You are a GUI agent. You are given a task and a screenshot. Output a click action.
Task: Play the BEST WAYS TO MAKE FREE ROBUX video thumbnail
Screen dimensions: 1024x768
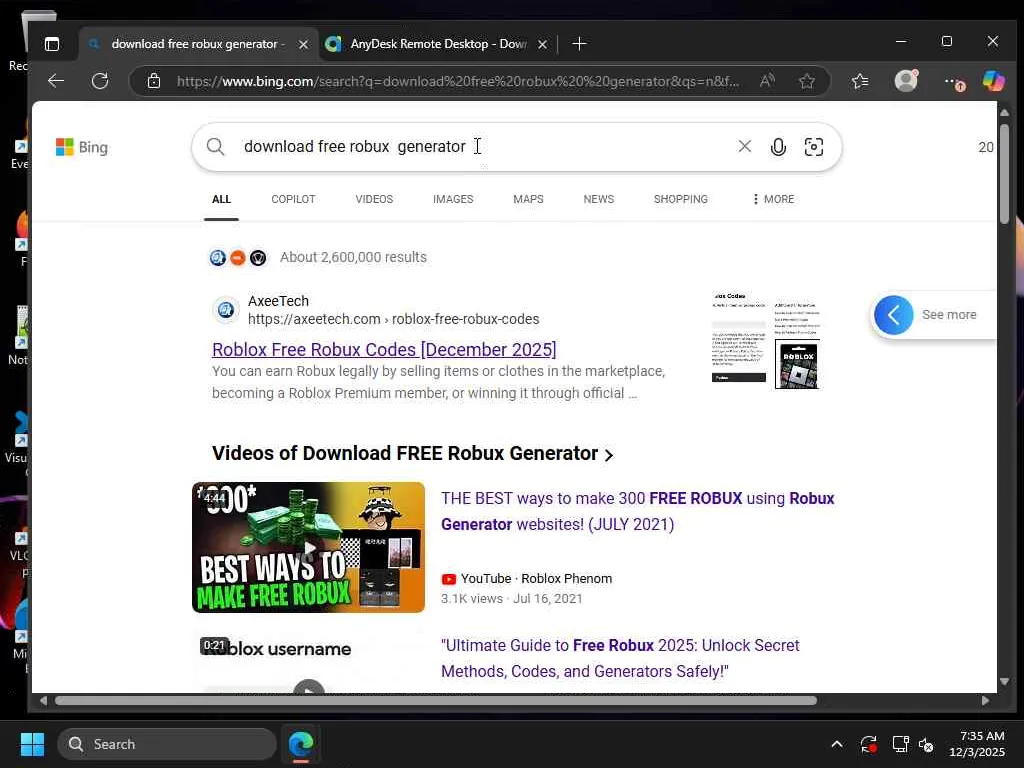[x=308, y=547]
